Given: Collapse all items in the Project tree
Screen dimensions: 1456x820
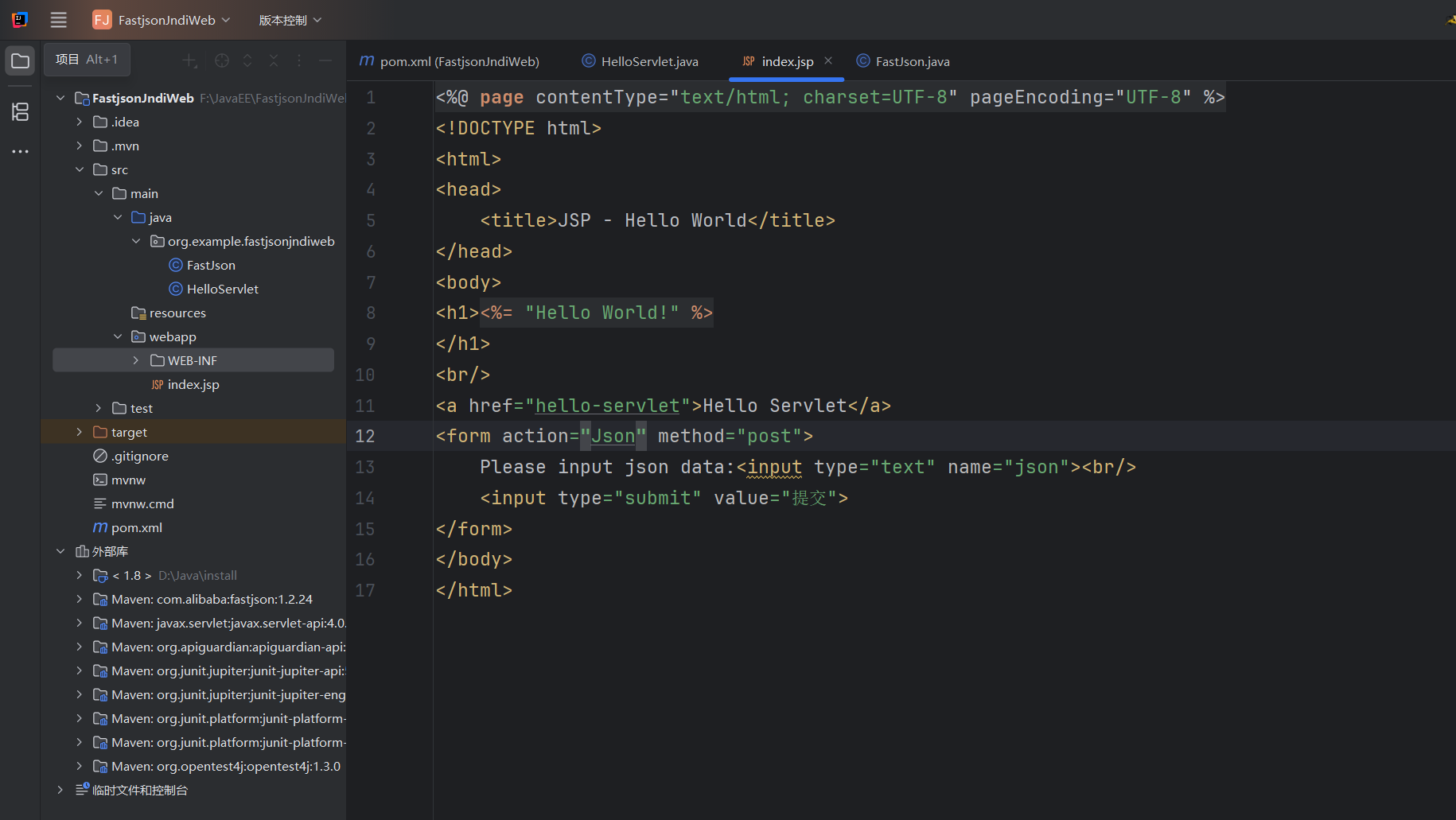Looking at the screenshot, I should pos(274,60).
